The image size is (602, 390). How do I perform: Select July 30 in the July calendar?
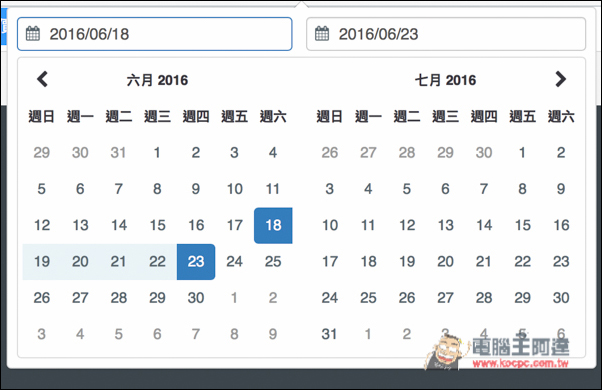pyautogui.click(x=561, y=298)
